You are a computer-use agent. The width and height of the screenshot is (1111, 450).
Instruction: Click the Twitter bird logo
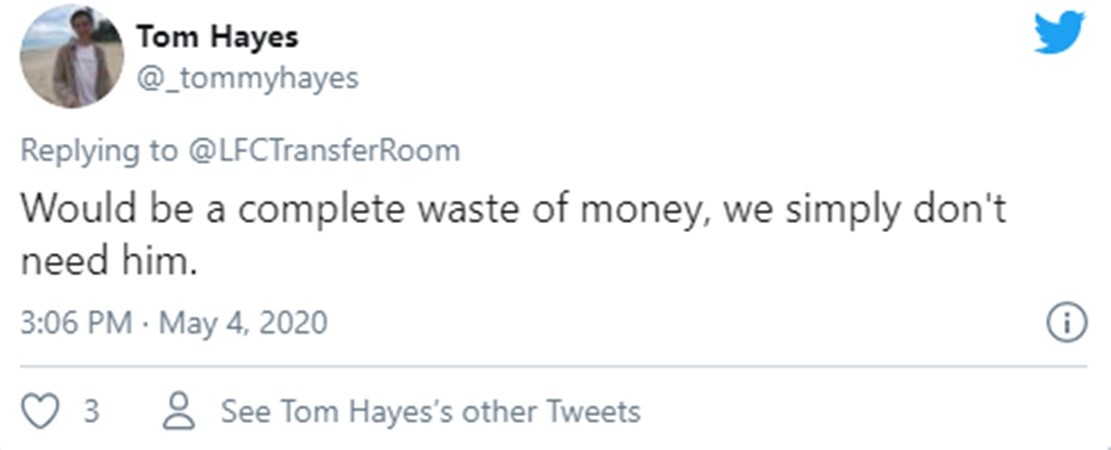pos(1059,33)
